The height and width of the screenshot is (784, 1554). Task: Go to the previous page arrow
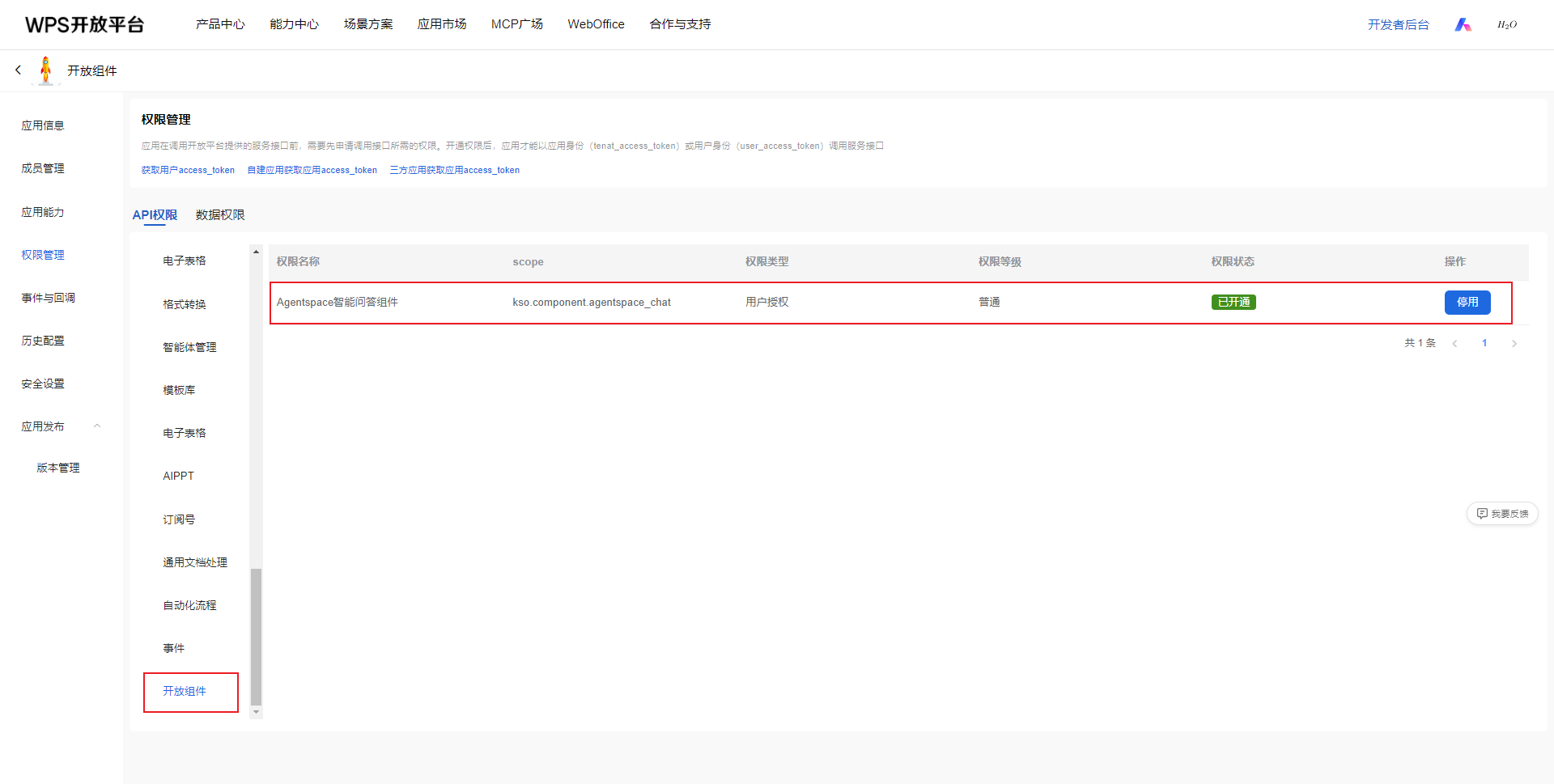click(1454, 344)
